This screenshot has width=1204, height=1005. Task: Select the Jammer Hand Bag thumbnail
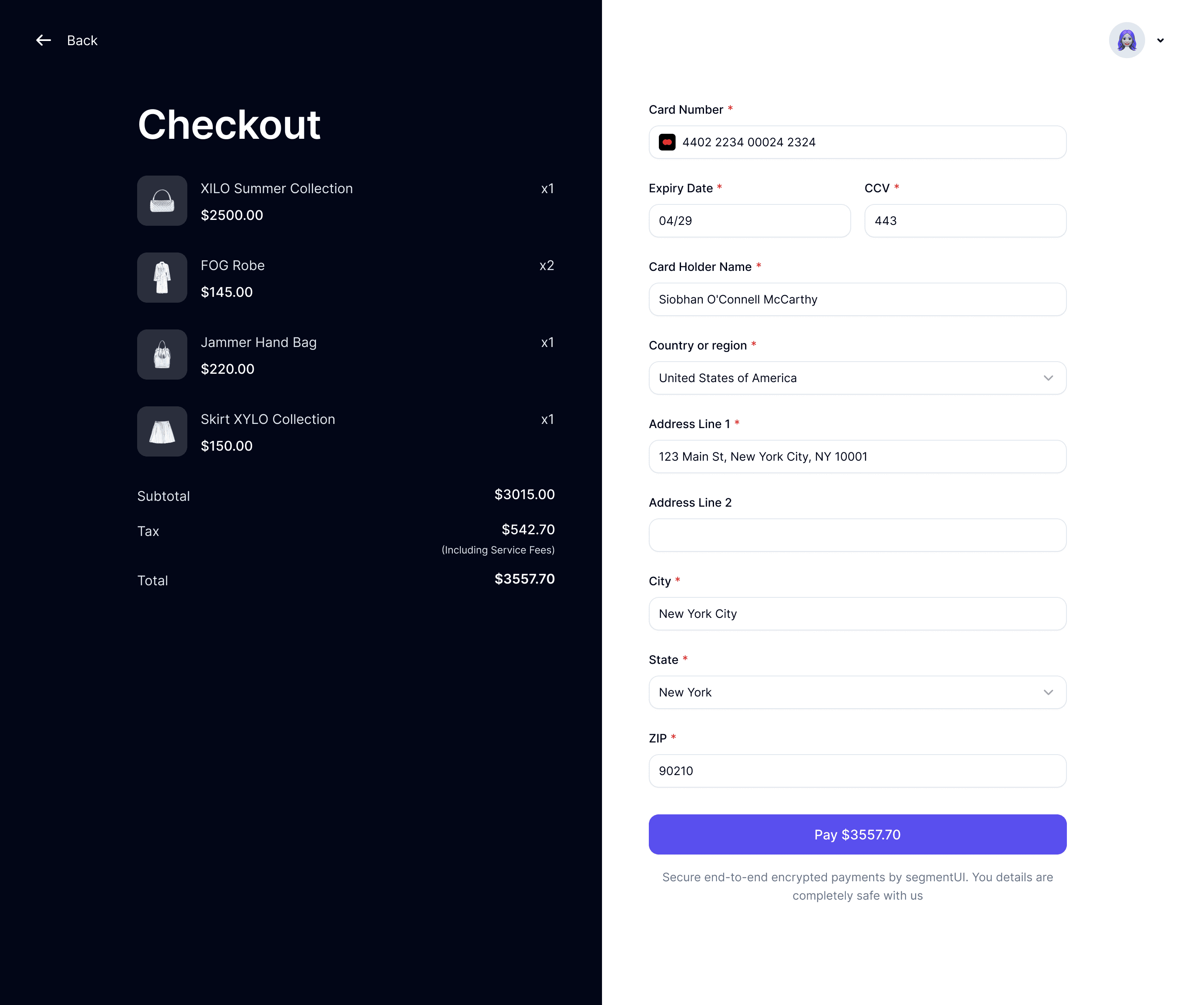[x=162, y=355]
